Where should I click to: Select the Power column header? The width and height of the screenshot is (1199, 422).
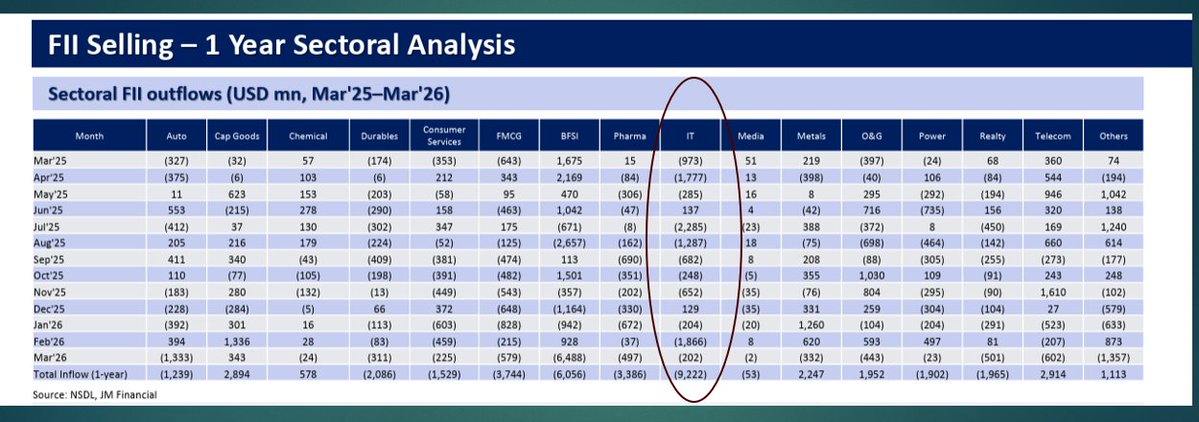pyautogui.click(x=932, y=136)
